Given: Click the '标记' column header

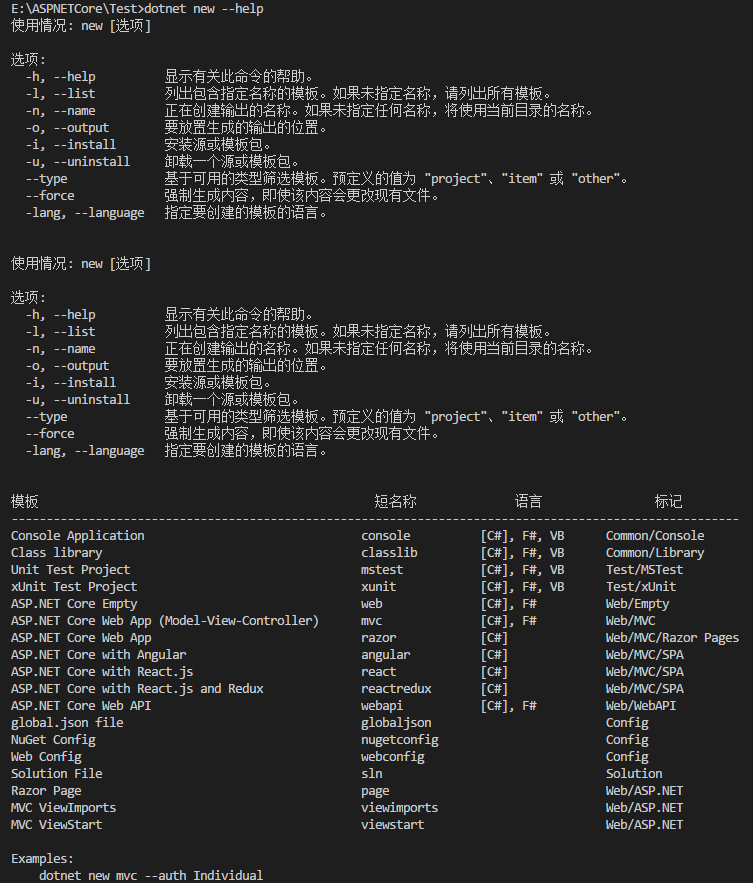Looking at the screenshot, I should pyautogui.click(x=669, y=501).
